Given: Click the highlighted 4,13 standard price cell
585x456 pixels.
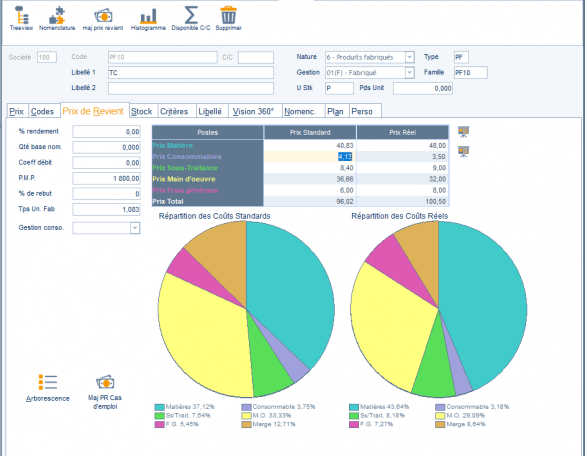Looking at the screenshot, I should pyautogui.click(x=310, y=157).
